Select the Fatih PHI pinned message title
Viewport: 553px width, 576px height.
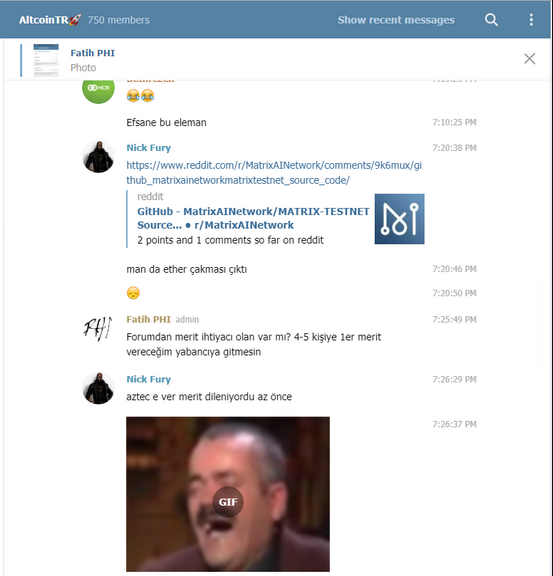pos(93,53)
